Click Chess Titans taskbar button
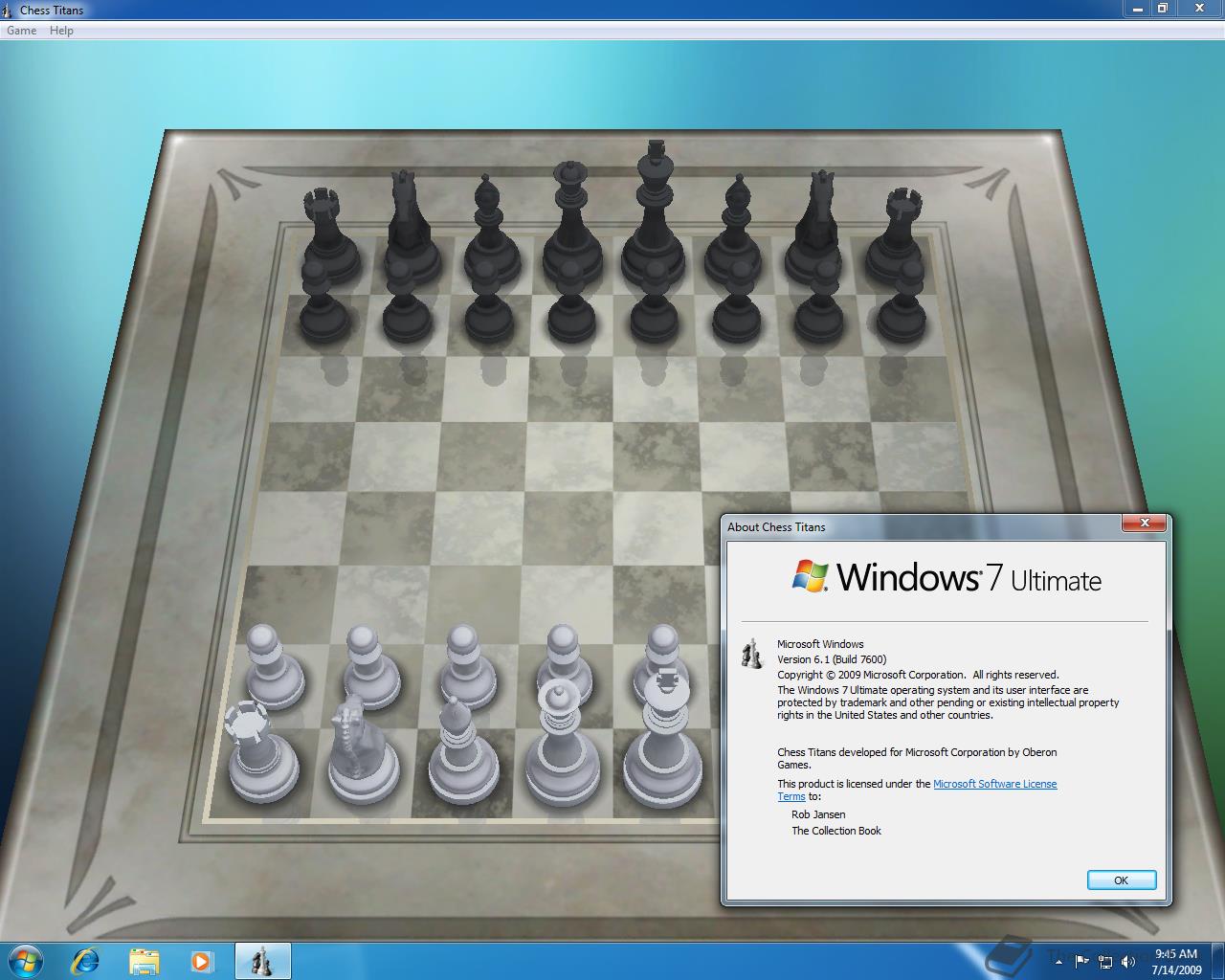The width and height of the screenshot is (1225, 980). pyautogui.click(x=261, y=961)
